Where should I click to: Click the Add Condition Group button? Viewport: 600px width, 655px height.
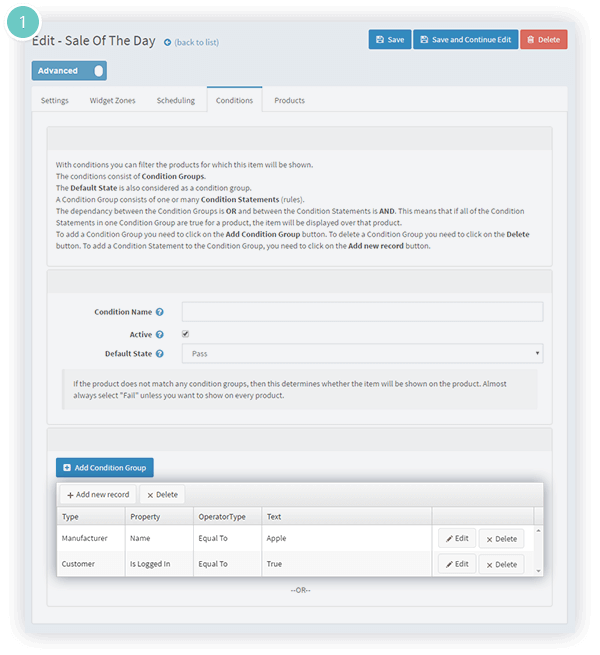[105, 468]
